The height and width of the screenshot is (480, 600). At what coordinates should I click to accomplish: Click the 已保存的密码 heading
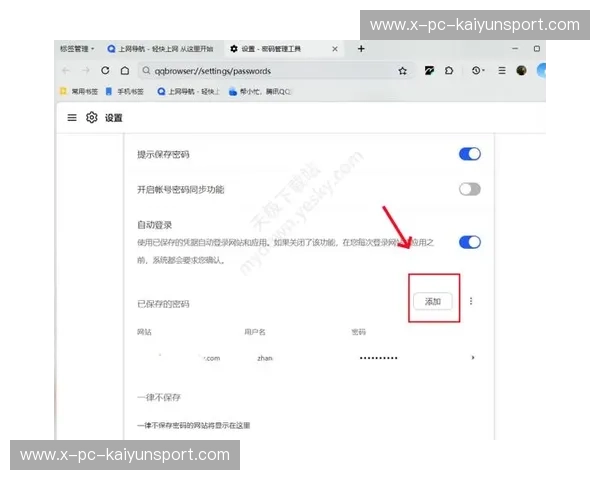click(163, 304)
